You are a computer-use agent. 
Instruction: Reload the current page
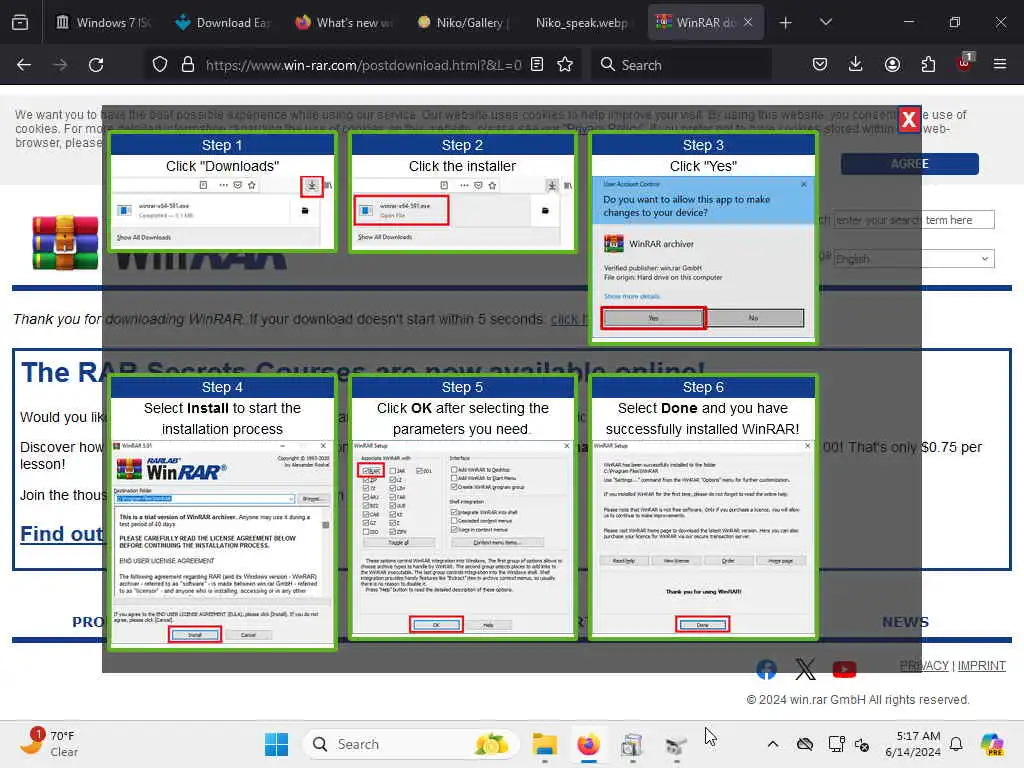coord(96,65)
